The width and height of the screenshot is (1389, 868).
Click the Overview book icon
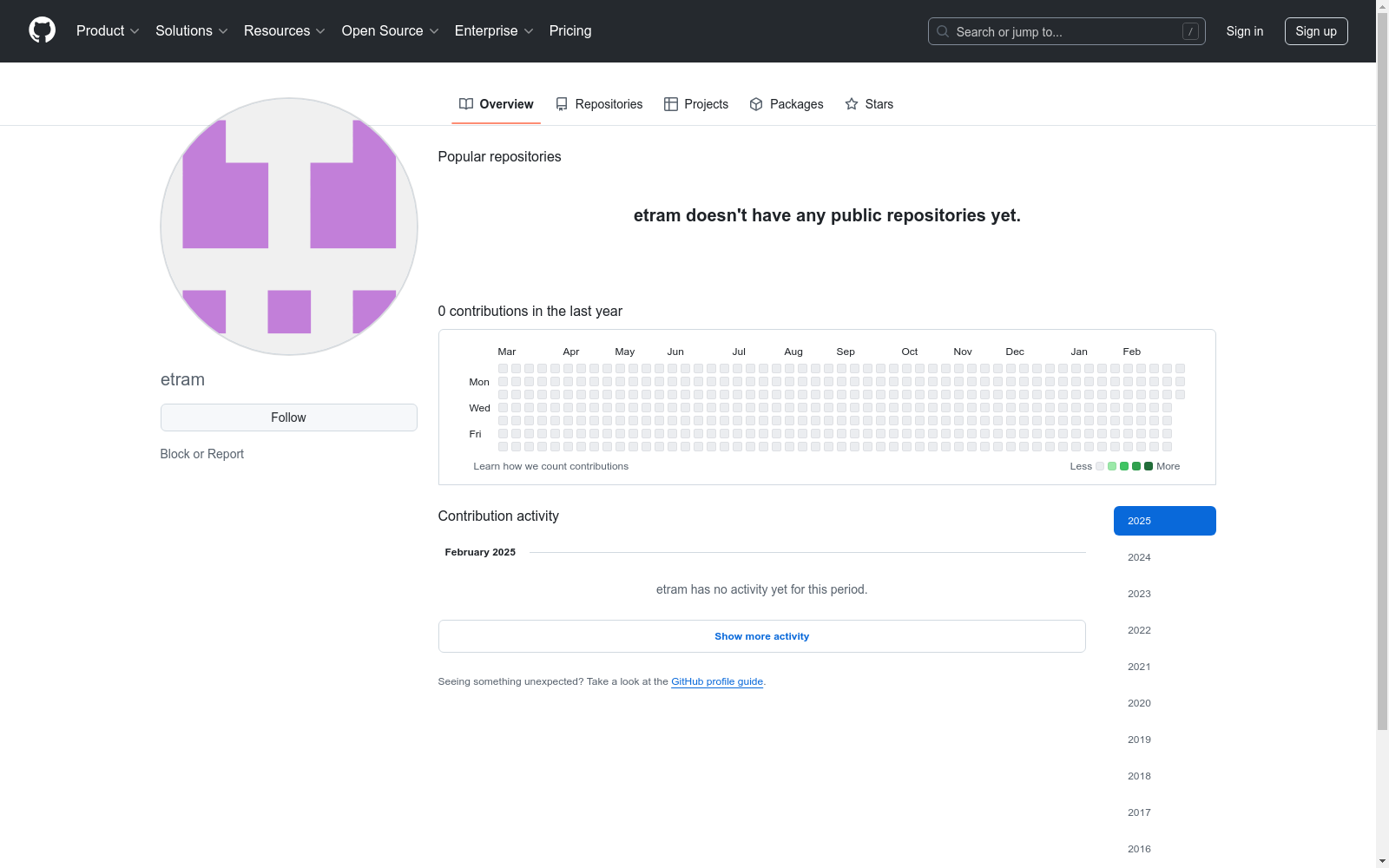coord(466,104)
